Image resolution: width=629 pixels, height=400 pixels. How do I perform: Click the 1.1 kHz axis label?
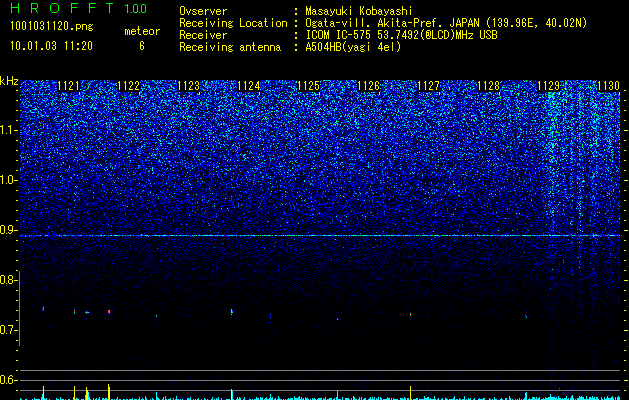point(9,131)
